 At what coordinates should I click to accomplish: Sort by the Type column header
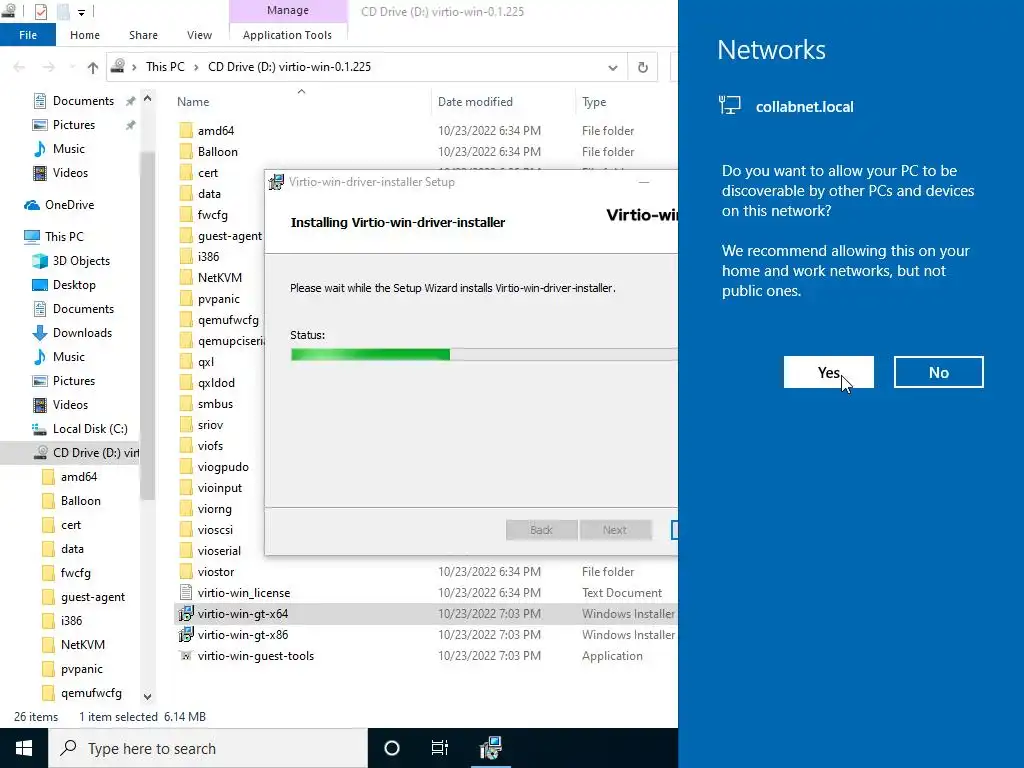point(594,102)
